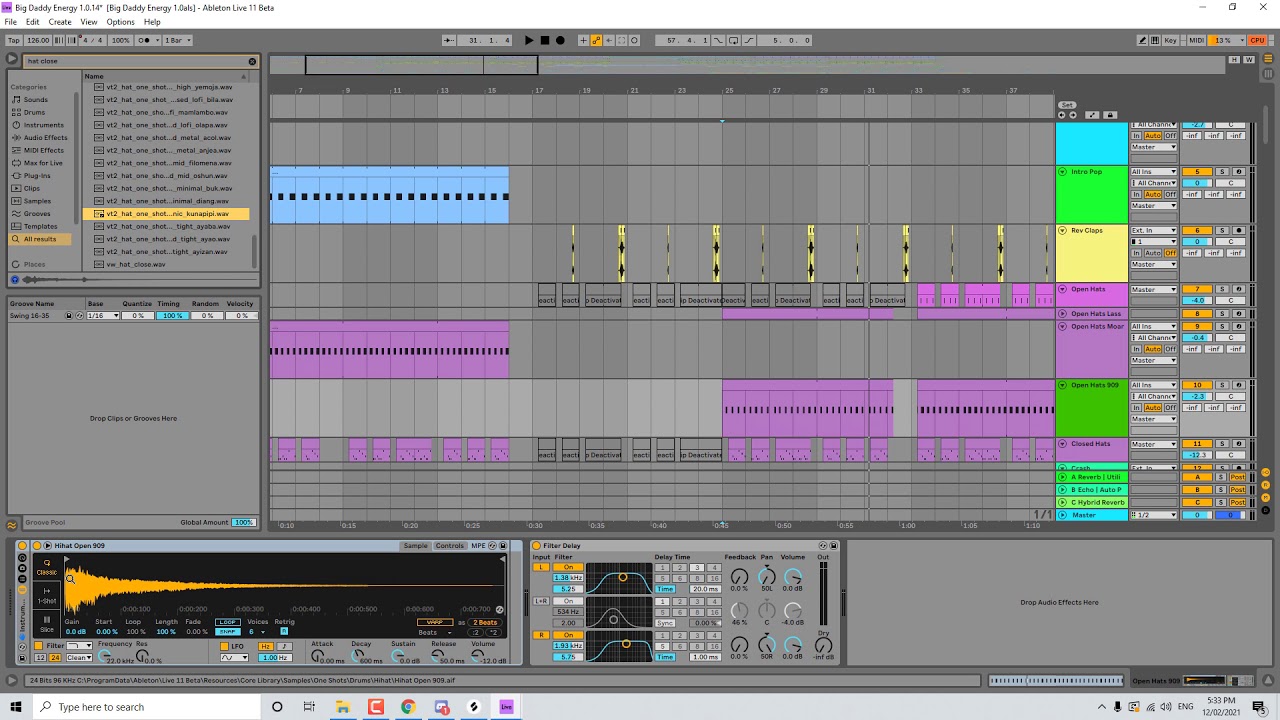Open Swing 16-35 groove Base dropdown
This screenshot has height=720, width=1280.
coord(102,316)
